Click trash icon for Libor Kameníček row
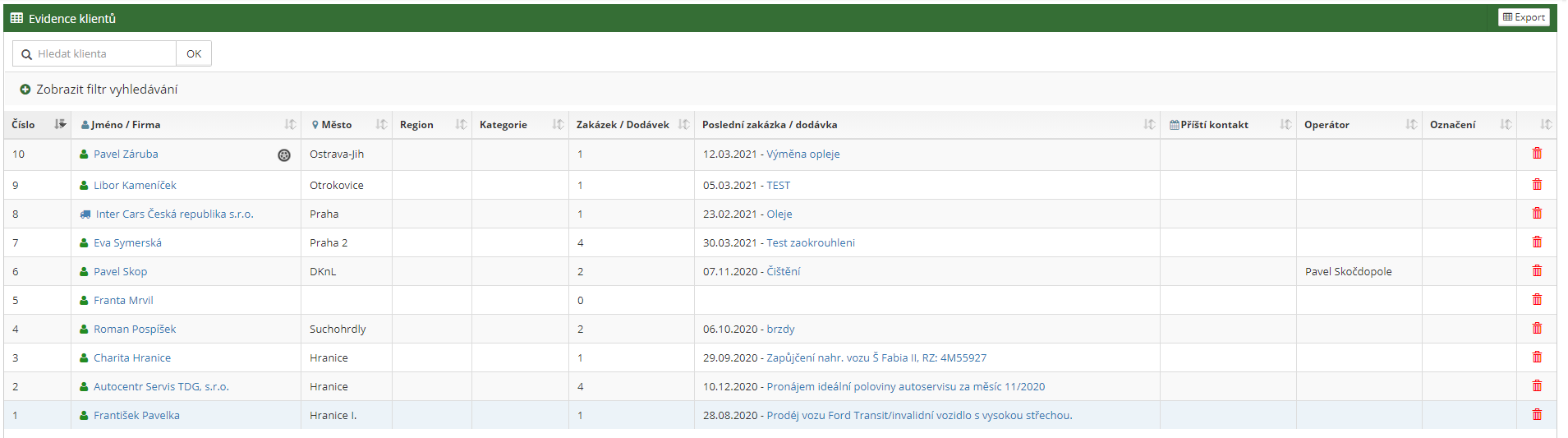This screenshot has height=438, width=1568. pos(1537,185)
